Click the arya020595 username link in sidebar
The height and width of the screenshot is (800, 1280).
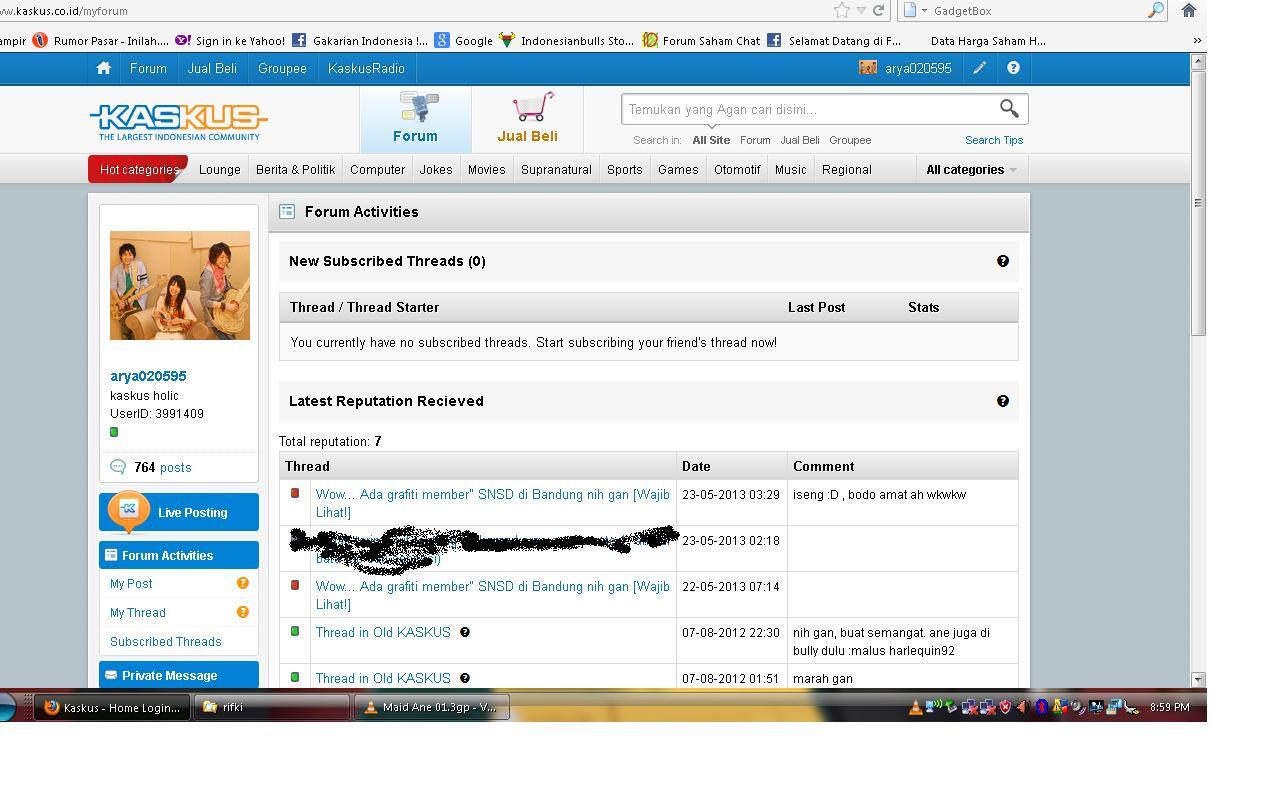[x=148, y=376]
